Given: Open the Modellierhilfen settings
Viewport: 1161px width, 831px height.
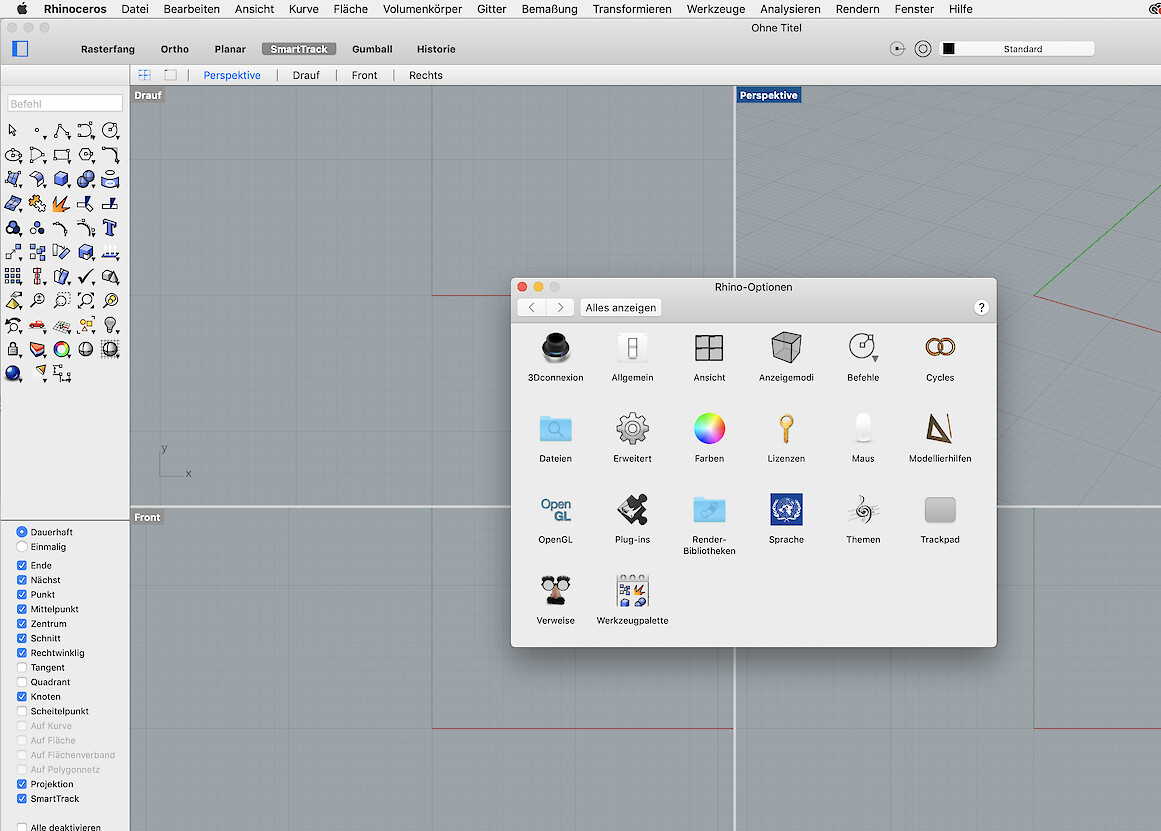Looking at the screenshot, I should [x=940, y=438].
